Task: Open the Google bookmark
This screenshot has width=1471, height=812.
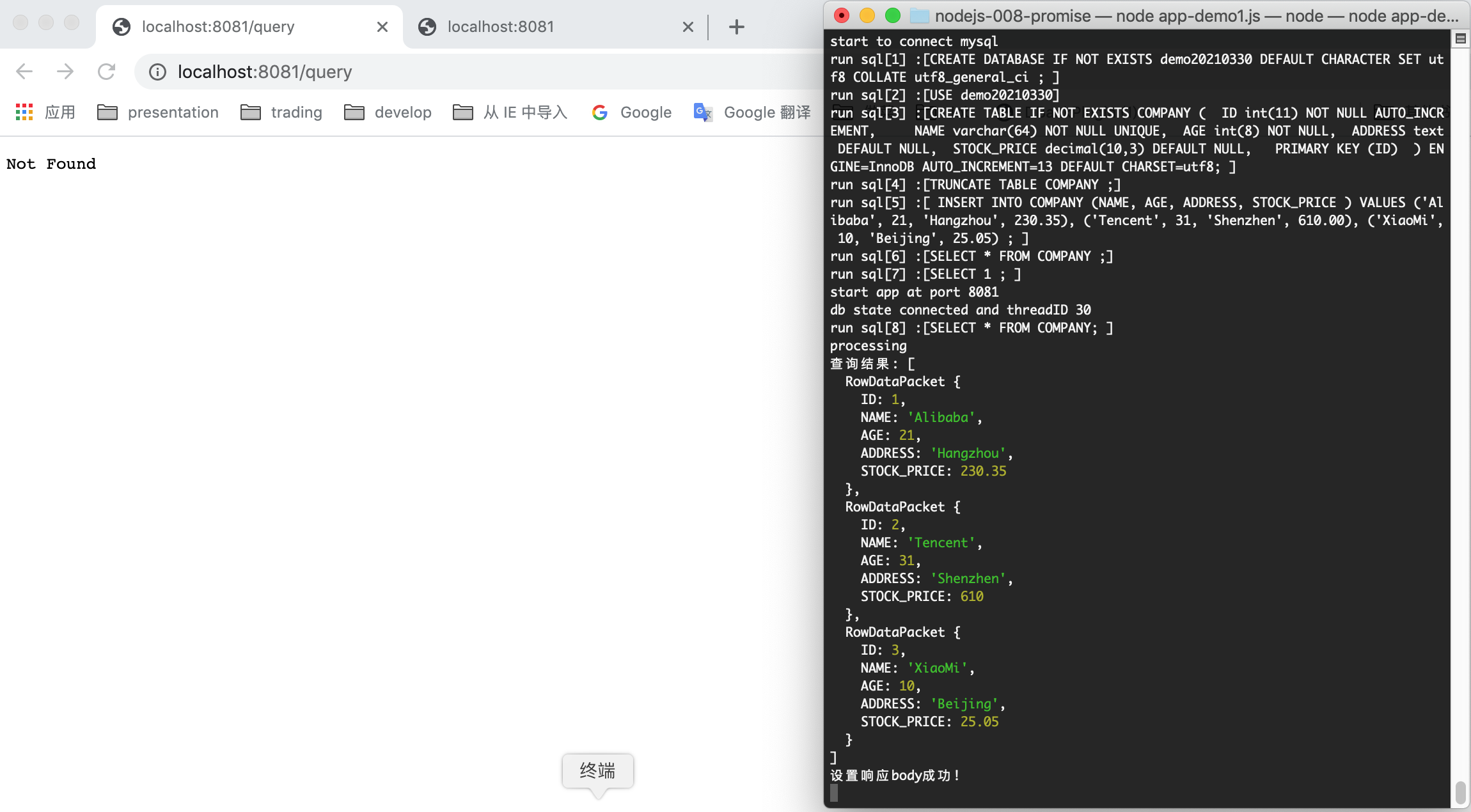Action: point(632,113)
